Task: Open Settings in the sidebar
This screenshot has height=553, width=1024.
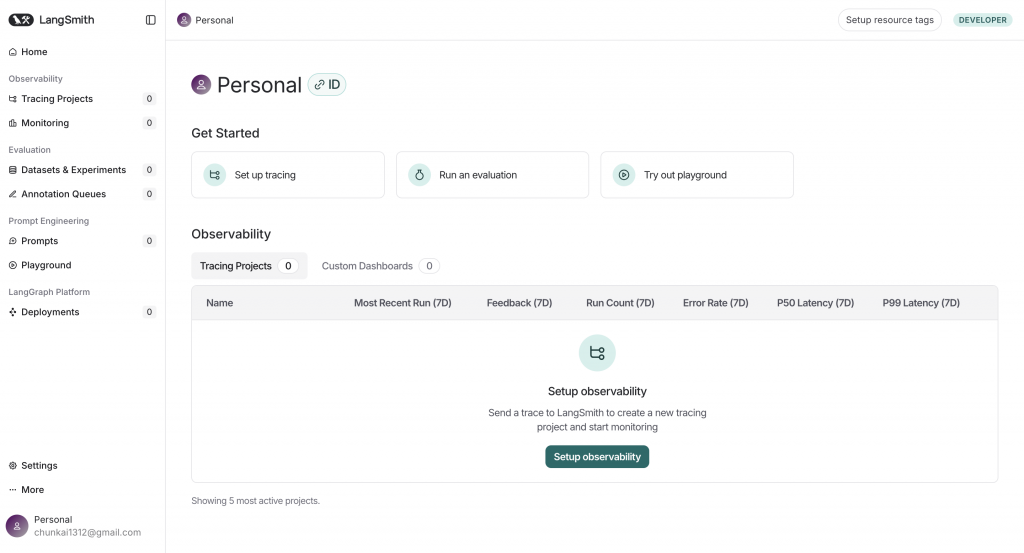Action: pyautogui.click(x=82, y=466)
